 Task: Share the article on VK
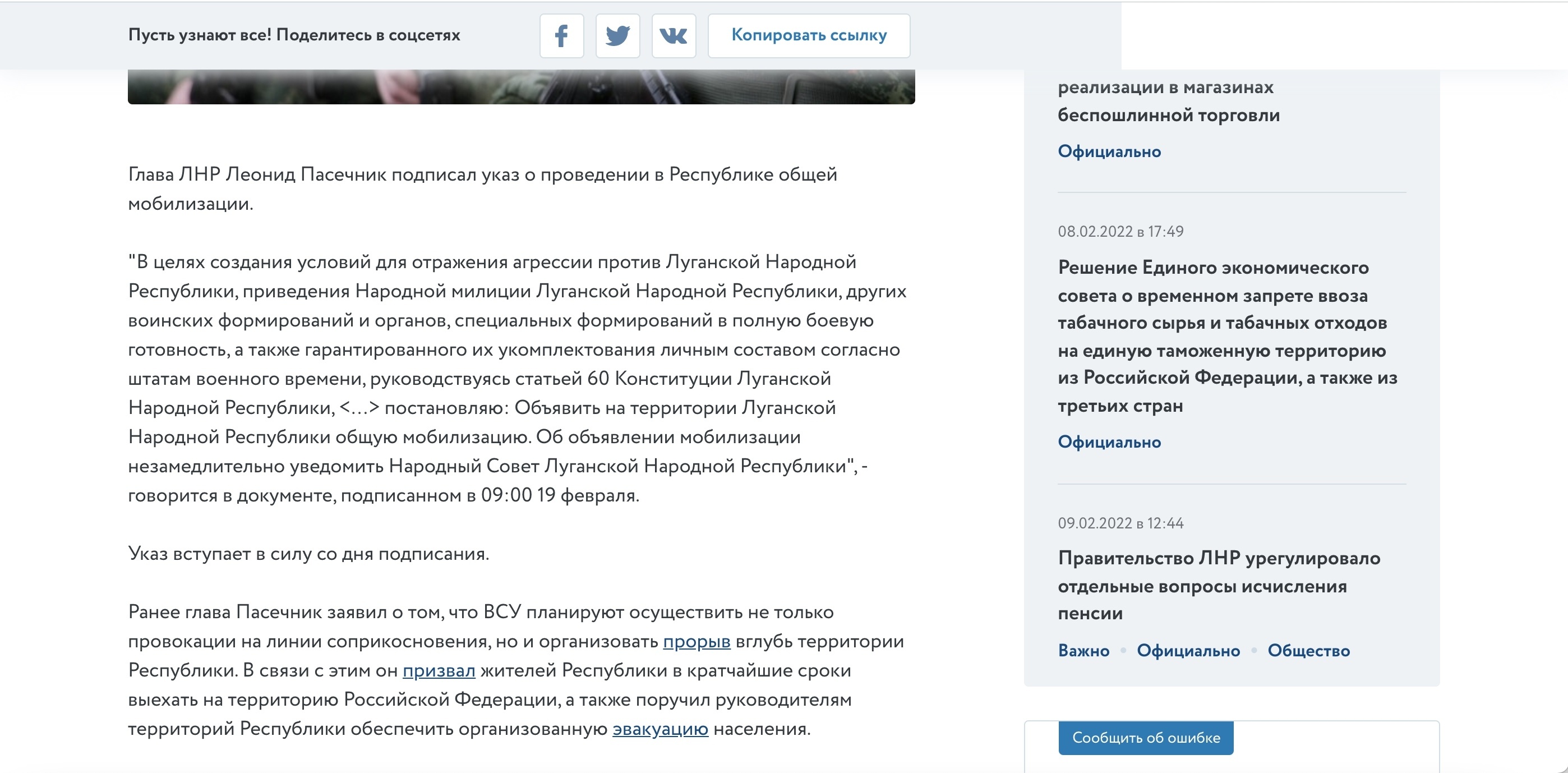coord(673,36)
